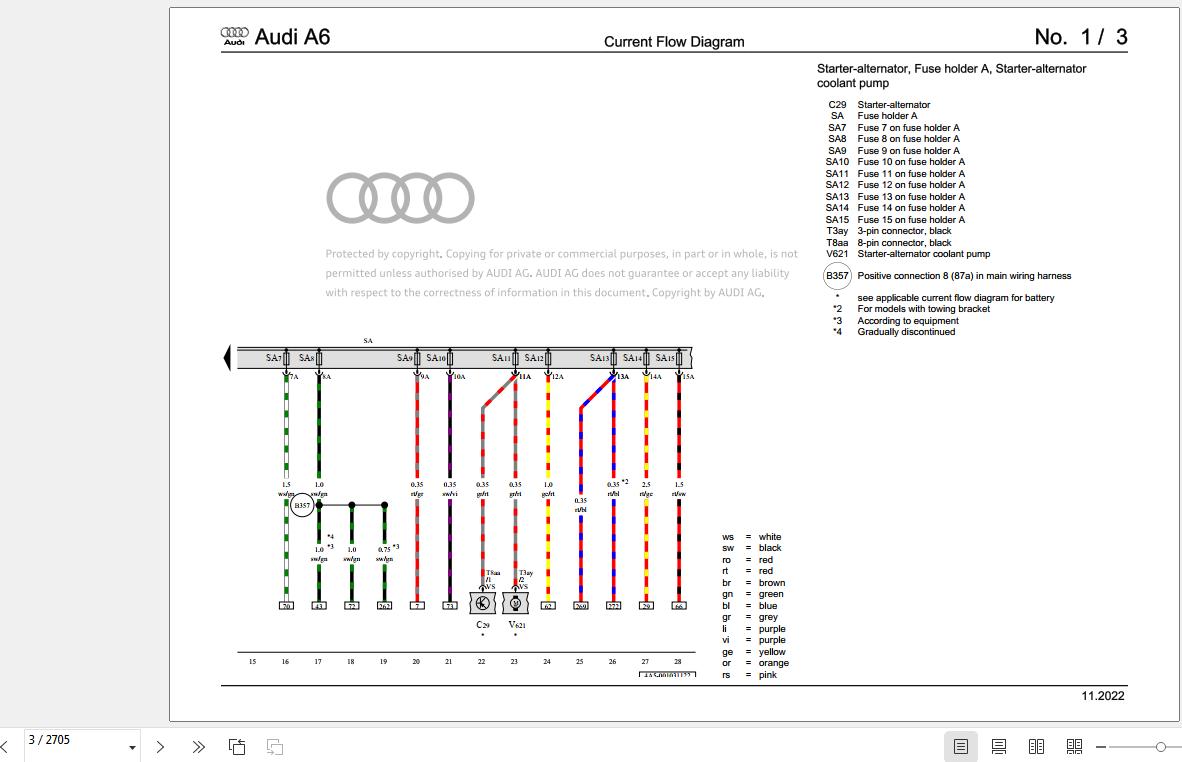This screenshot has height=762, width=1182.
Task: Switch to continuous scrolling page view
Action: pos(999,746)
